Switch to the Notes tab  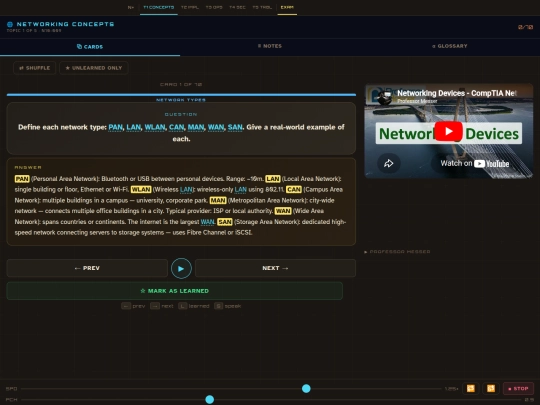[270, 46]
